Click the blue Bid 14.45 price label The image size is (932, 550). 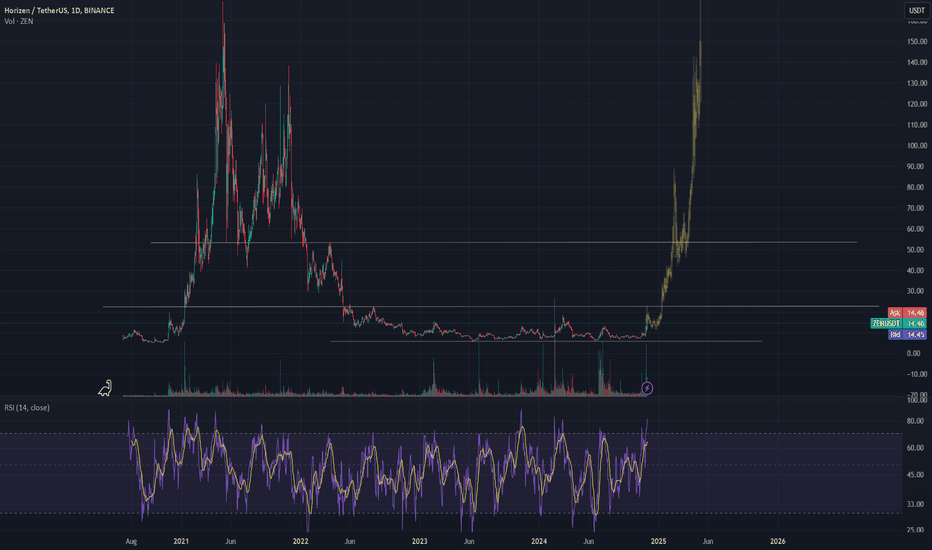(907, 335)
